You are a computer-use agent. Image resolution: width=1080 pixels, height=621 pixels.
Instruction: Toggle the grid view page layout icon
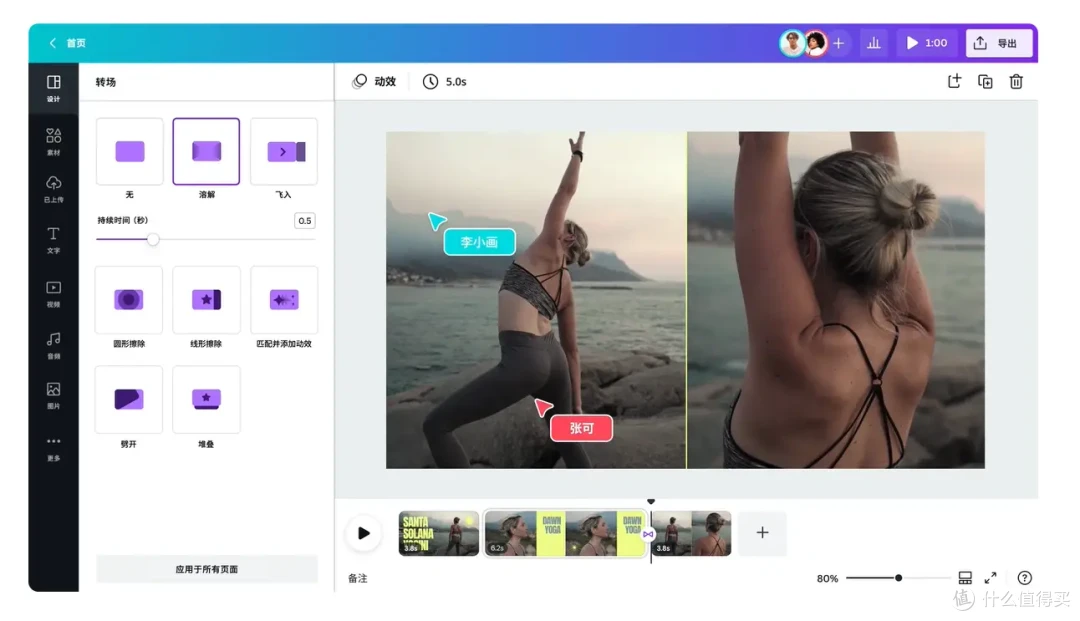click(965, 578)
